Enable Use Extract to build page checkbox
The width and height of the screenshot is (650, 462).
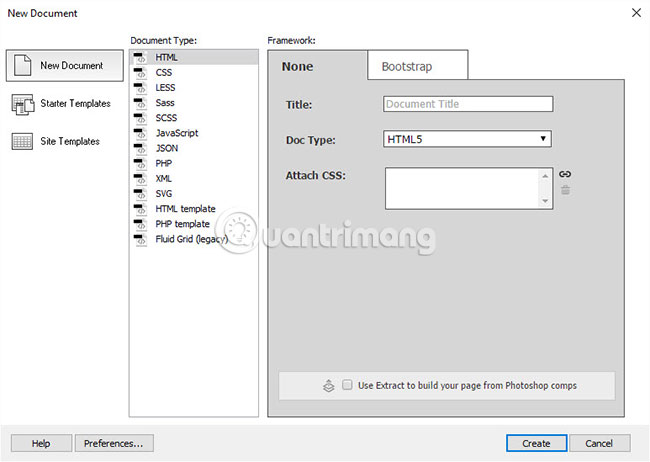[x=347, y=385]
